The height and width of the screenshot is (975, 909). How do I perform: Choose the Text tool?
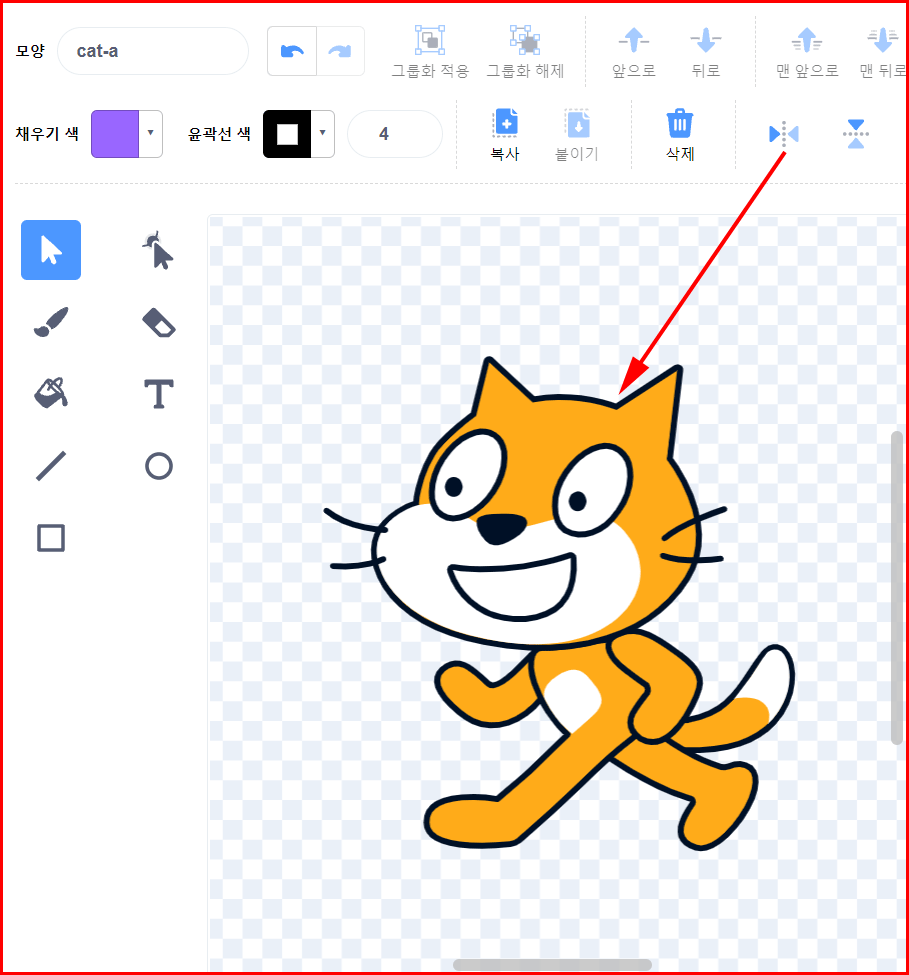[x=159, y=394]
